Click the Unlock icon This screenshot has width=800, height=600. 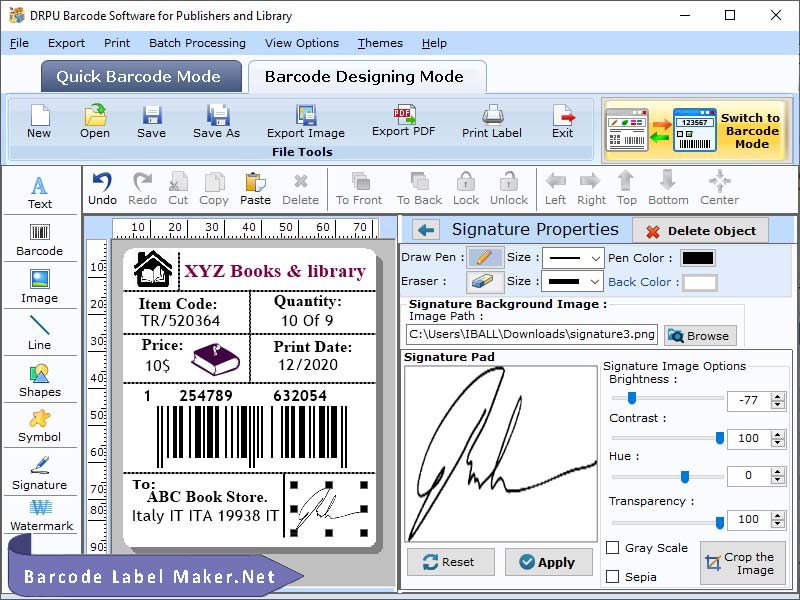click(509, 189)
